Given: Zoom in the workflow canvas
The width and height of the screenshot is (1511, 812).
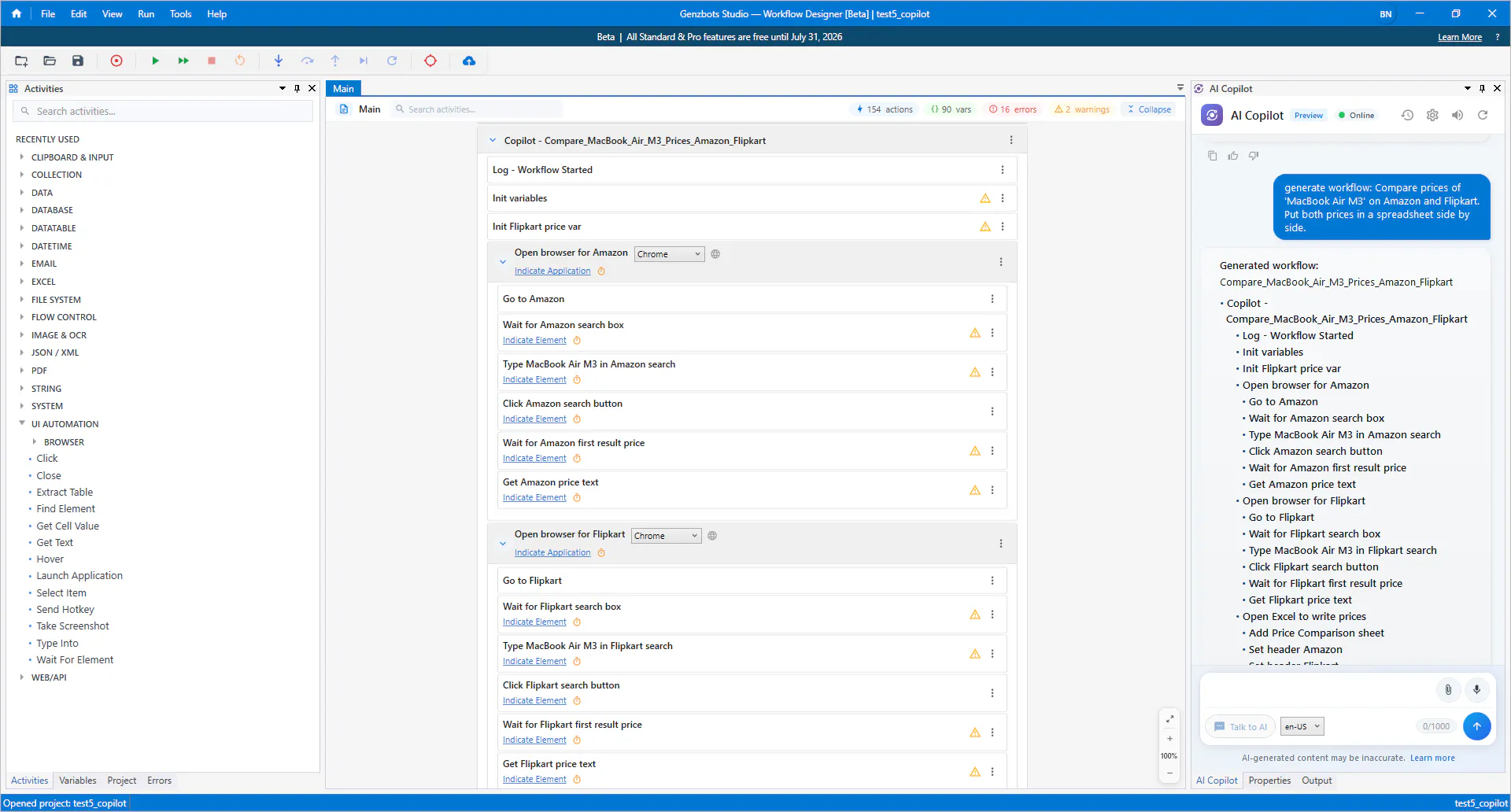Looking at the screenshot, I should click(x=1169, y=739).
